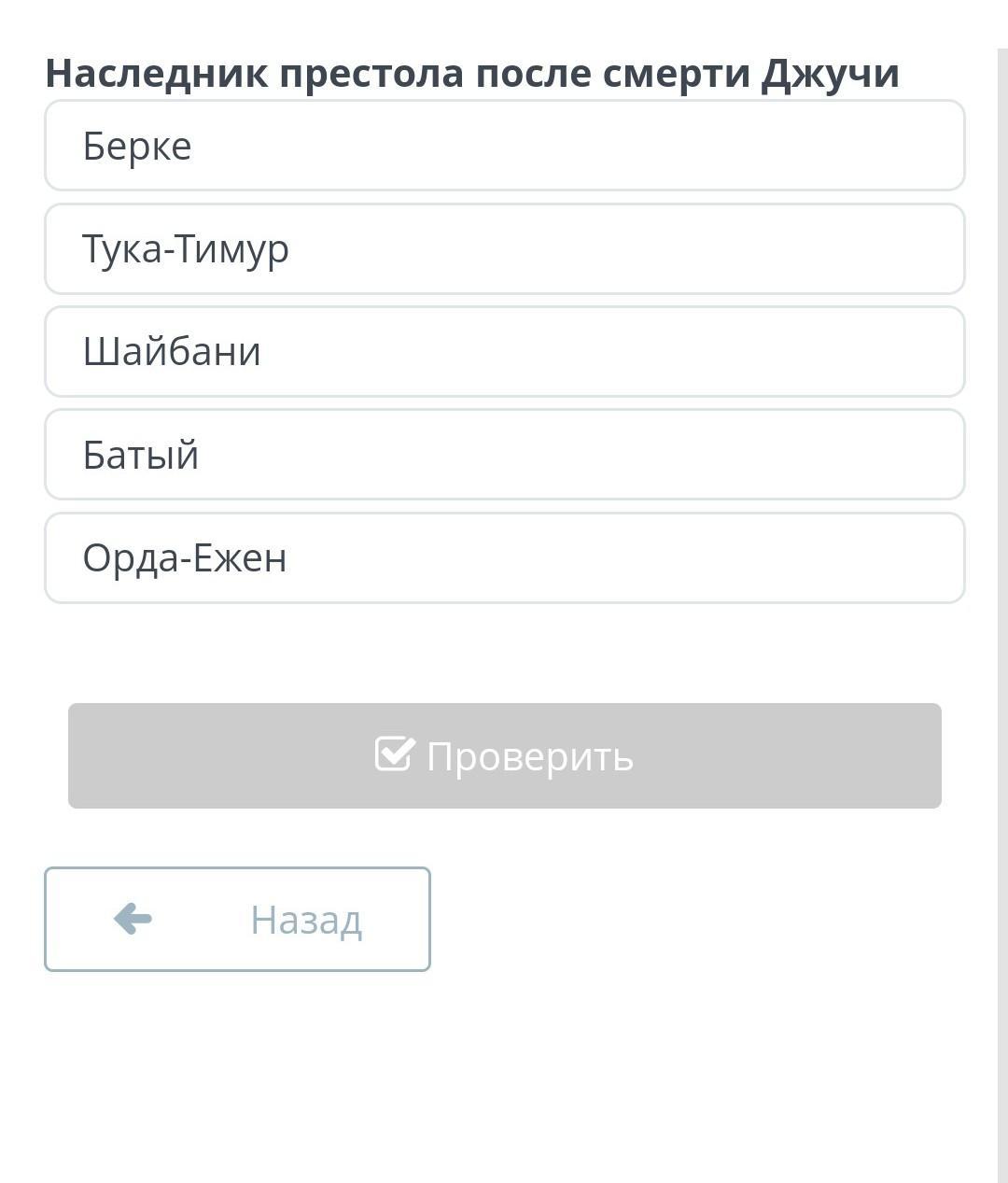This screenshot has height=1183, width=1008.
Task: Select the answer Берке
Action: pos(504,146)
